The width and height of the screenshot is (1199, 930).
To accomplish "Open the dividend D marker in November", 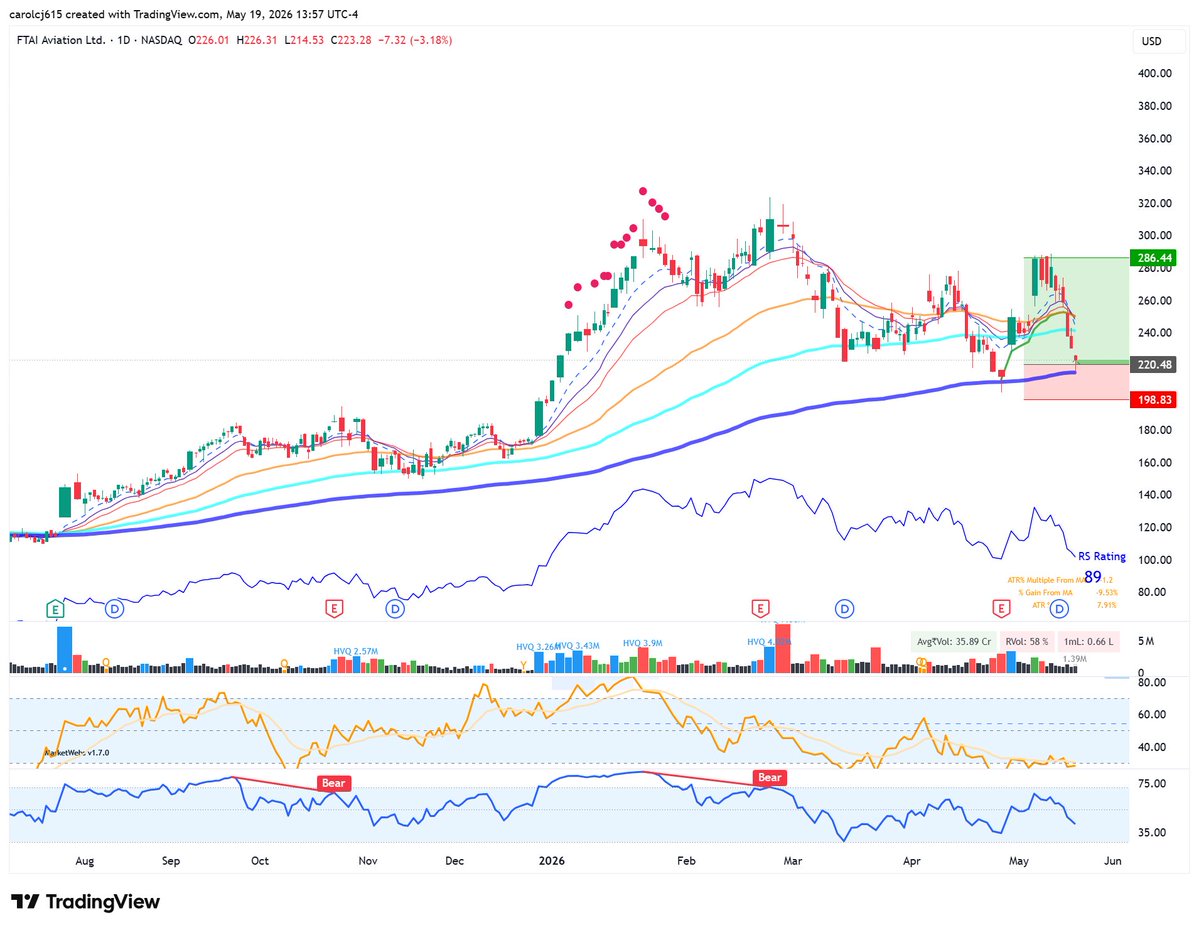I will (x=395, y=610).
